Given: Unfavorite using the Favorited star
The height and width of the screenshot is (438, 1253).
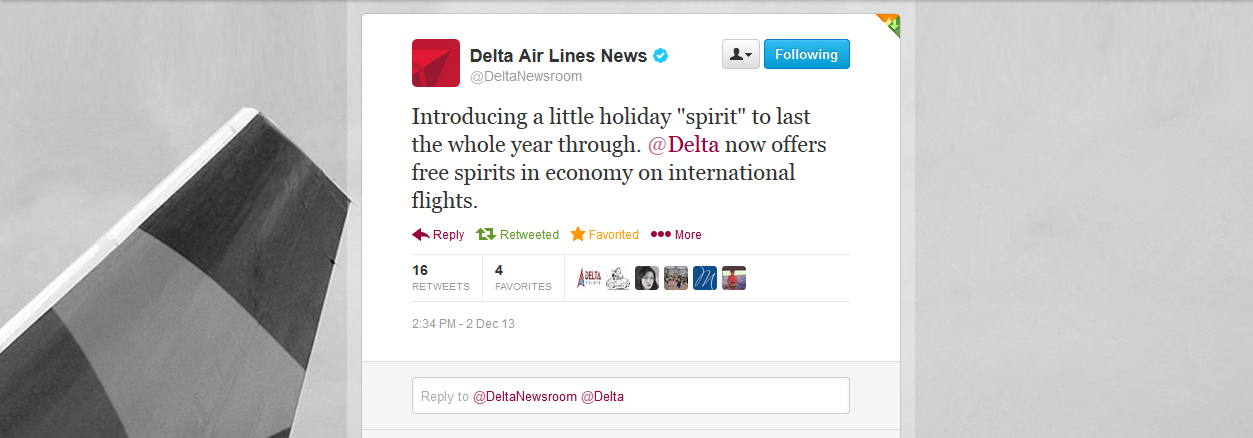Looking at the screenshot, I should coord(604,234).
